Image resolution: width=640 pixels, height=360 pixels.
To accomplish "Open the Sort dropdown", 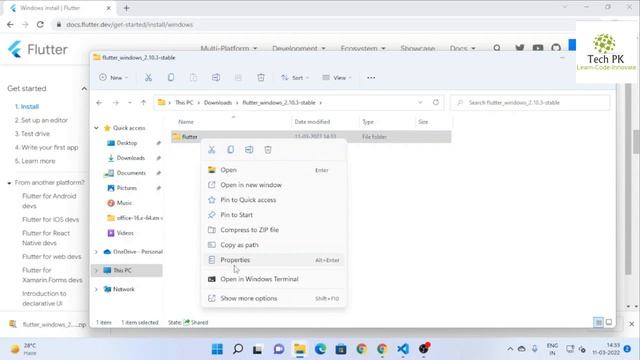I will click(x=295, y=78).
